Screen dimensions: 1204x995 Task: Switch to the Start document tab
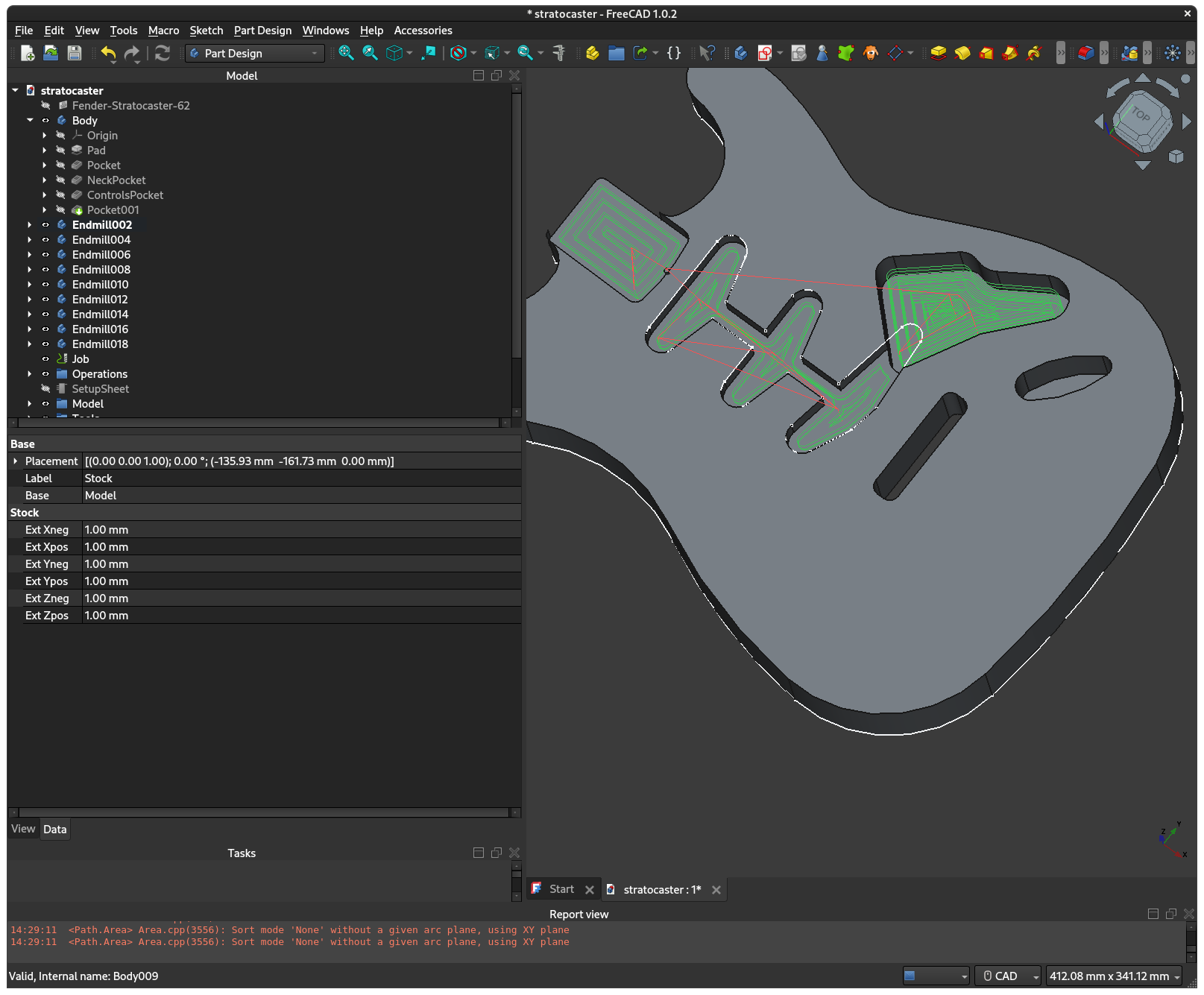561,889
